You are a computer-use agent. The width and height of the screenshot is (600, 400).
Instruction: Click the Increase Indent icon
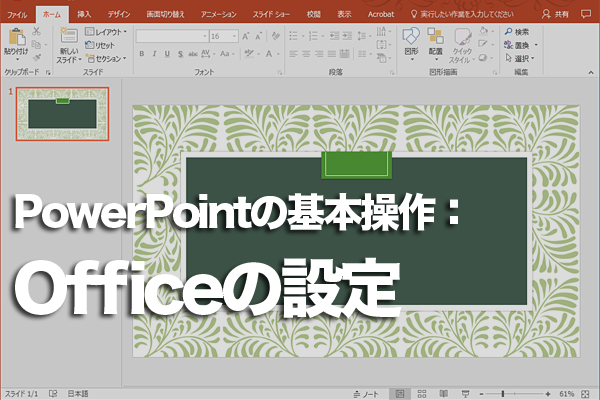pos(347,36)
